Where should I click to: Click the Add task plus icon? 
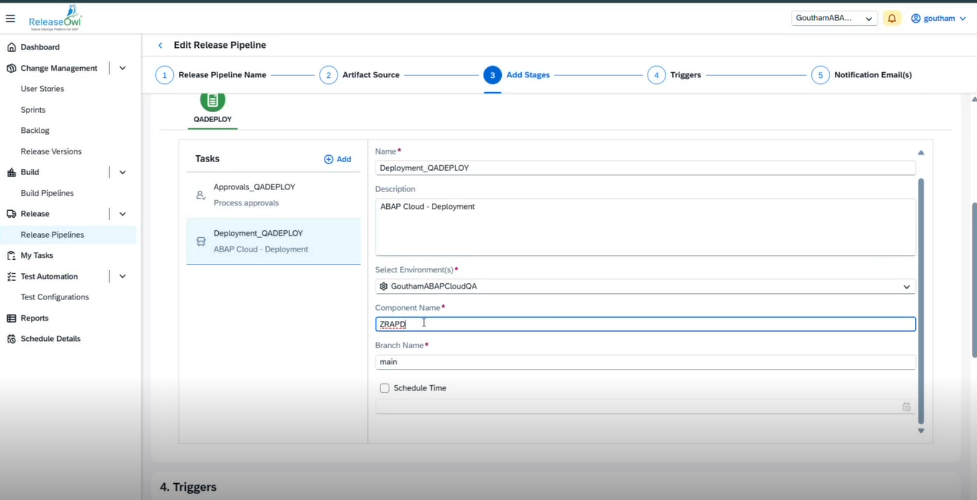click(329, 159)
